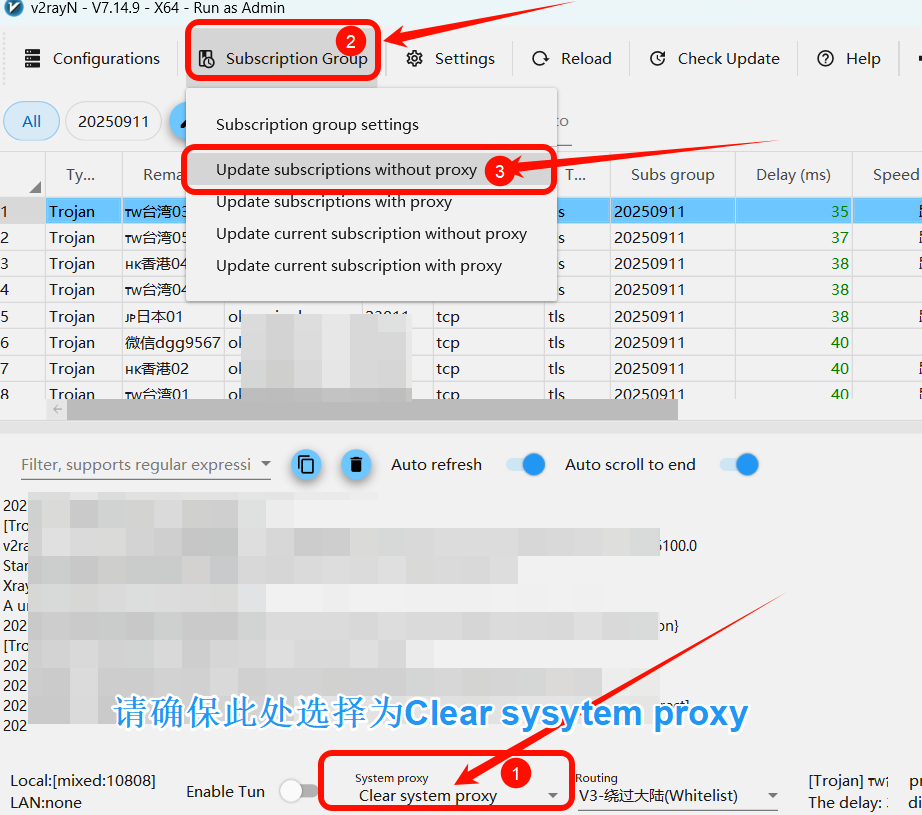
Task: Click the horizontal scrollbar under server list
Action: click(370, 409)
